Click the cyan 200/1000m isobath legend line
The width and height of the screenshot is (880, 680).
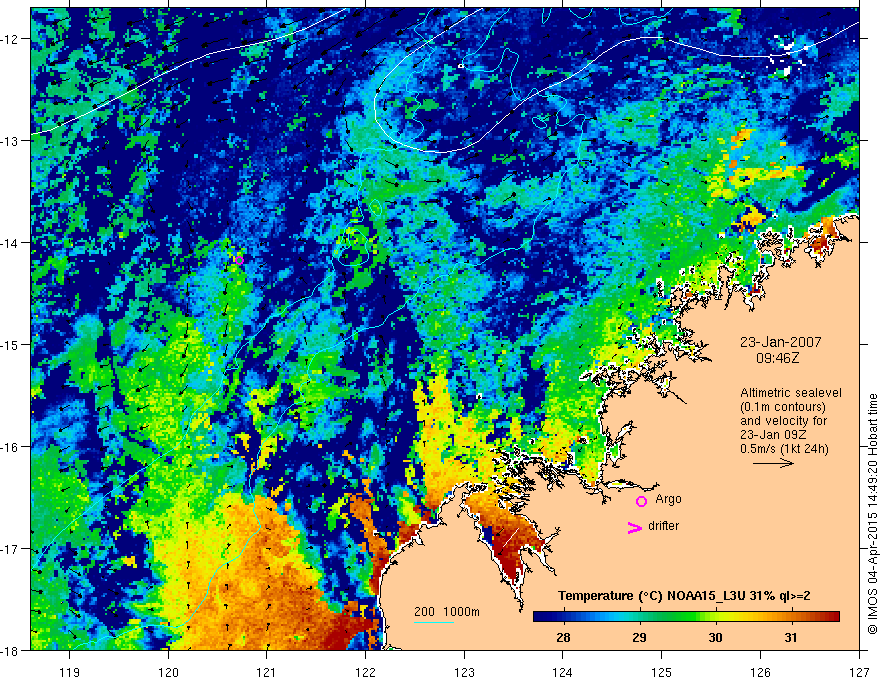point(434,622)
